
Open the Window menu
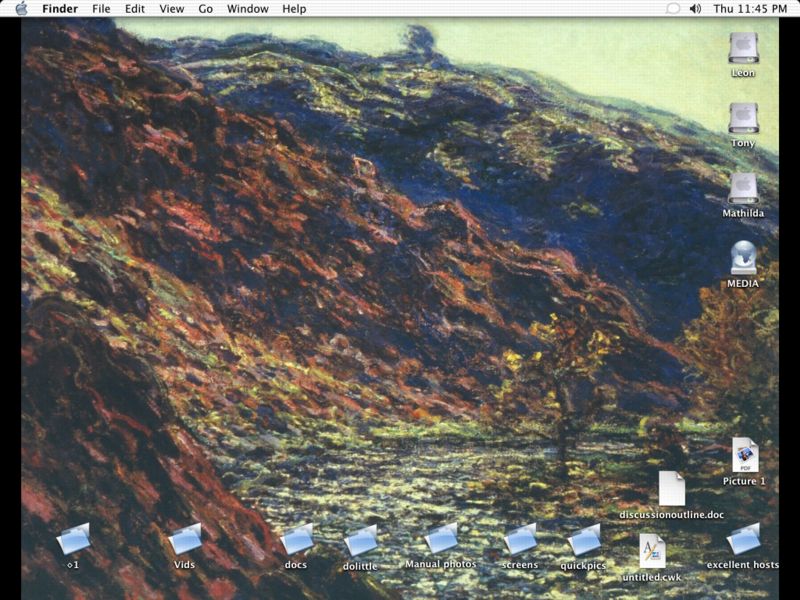247,9
